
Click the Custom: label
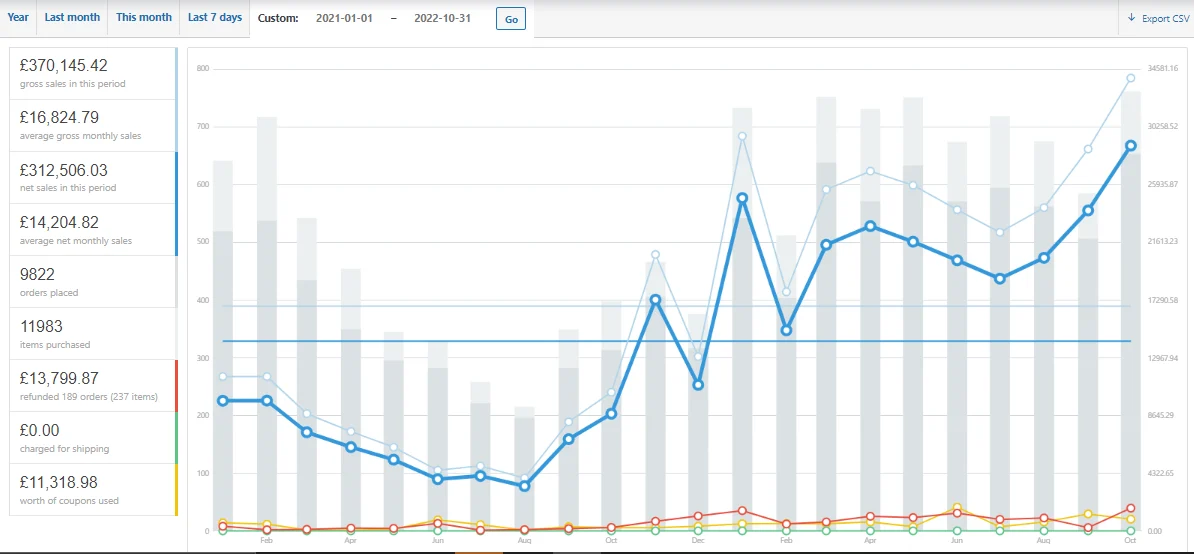(x=278, y=18)
